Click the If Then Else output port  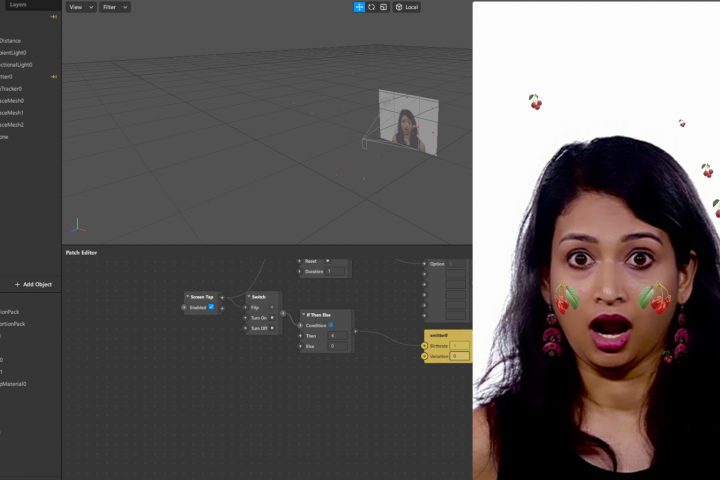[355, 331]
